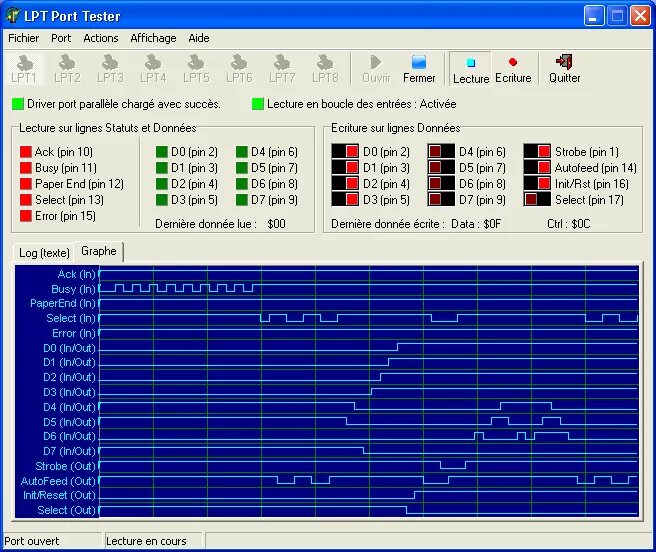Screen dimensions: 656x552
Task: Click the Ctrl value $0C
Action: tap(581, 224)
